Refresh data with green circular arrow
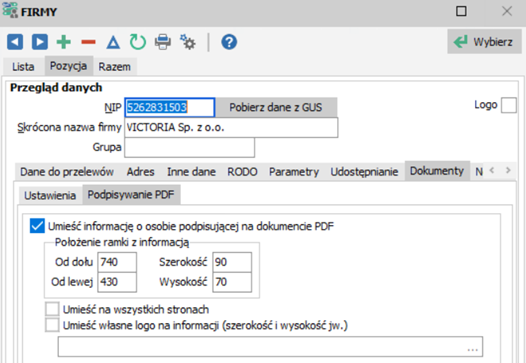This screenshot has width=526, height=363. [x=138, y=42]
